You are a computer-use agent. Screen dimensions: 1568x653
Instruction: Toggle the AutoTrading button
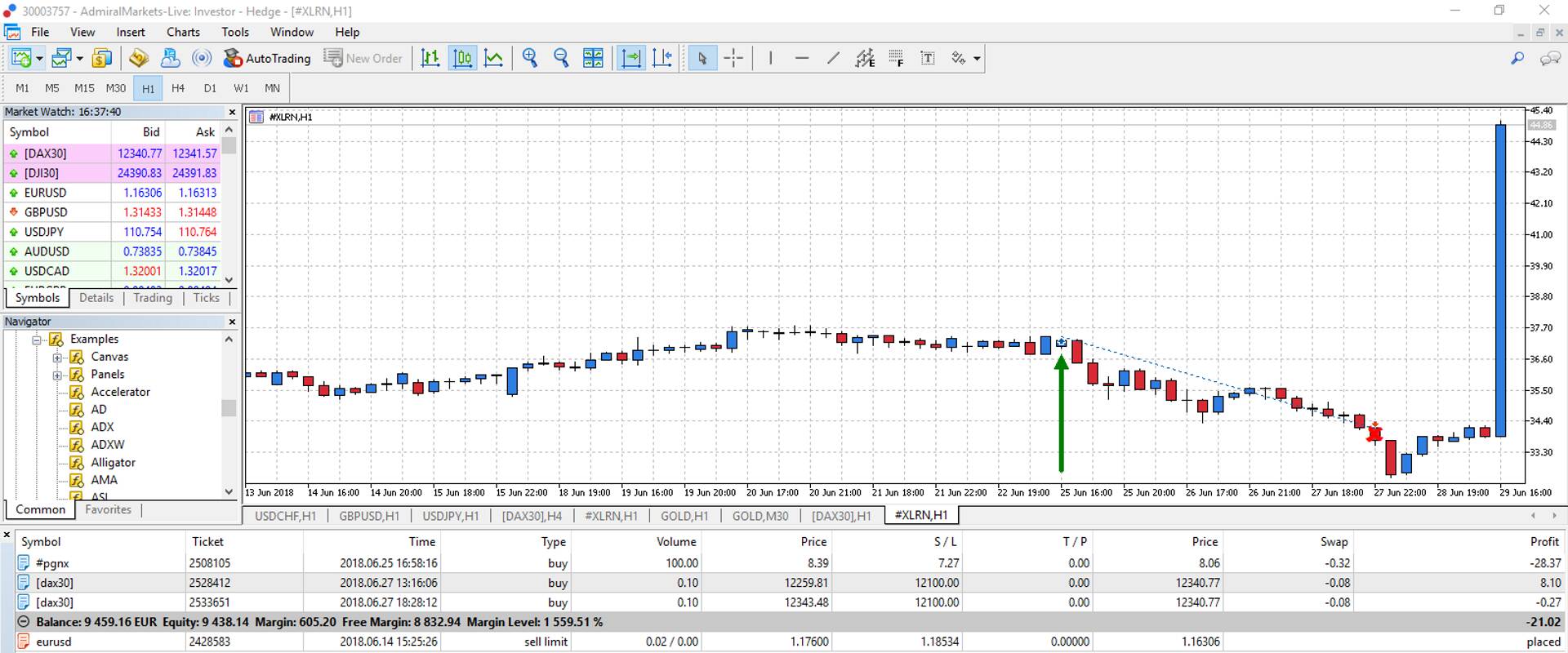point(267,58)
